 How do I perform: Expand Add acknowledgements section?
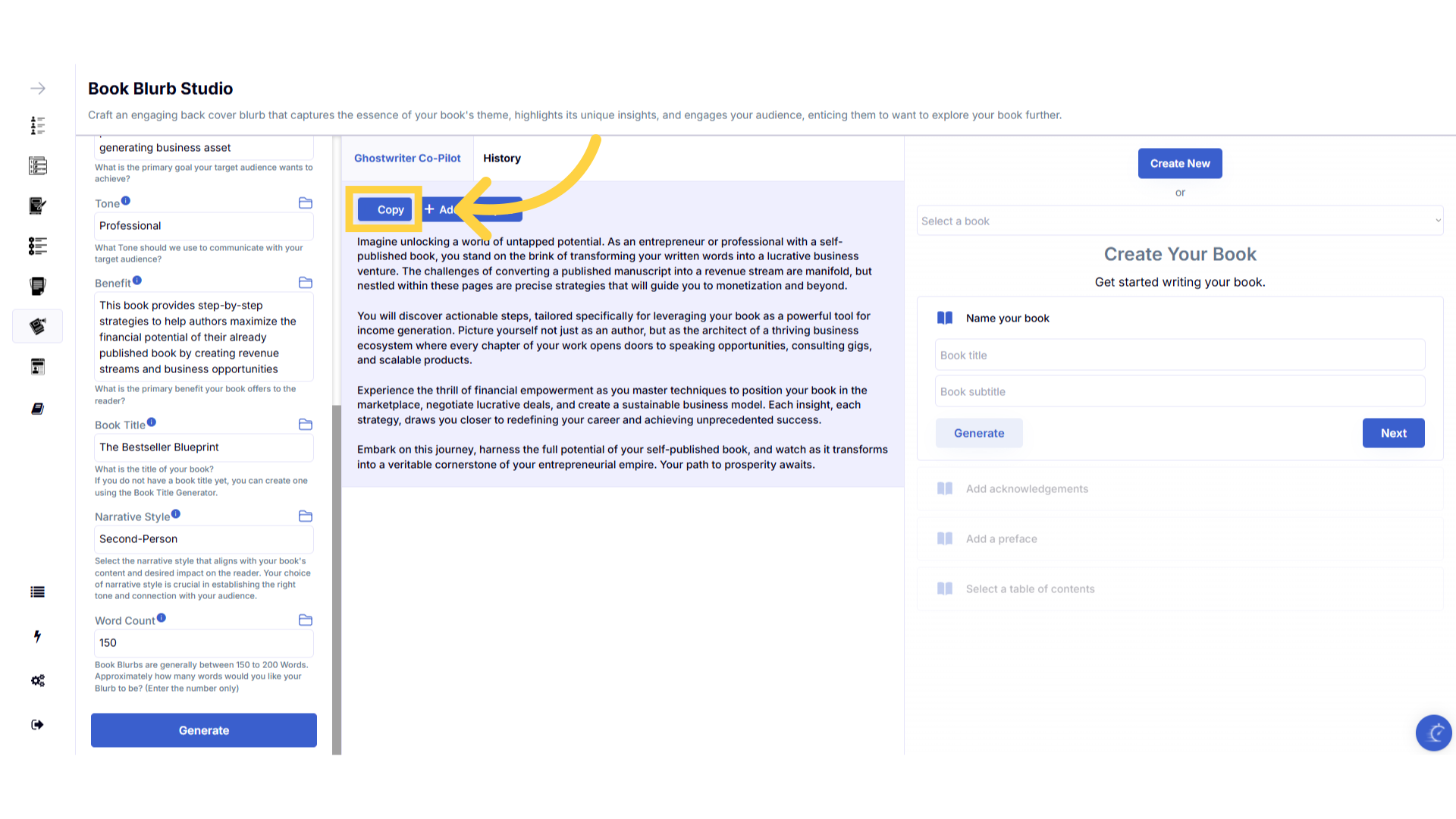1027,489
